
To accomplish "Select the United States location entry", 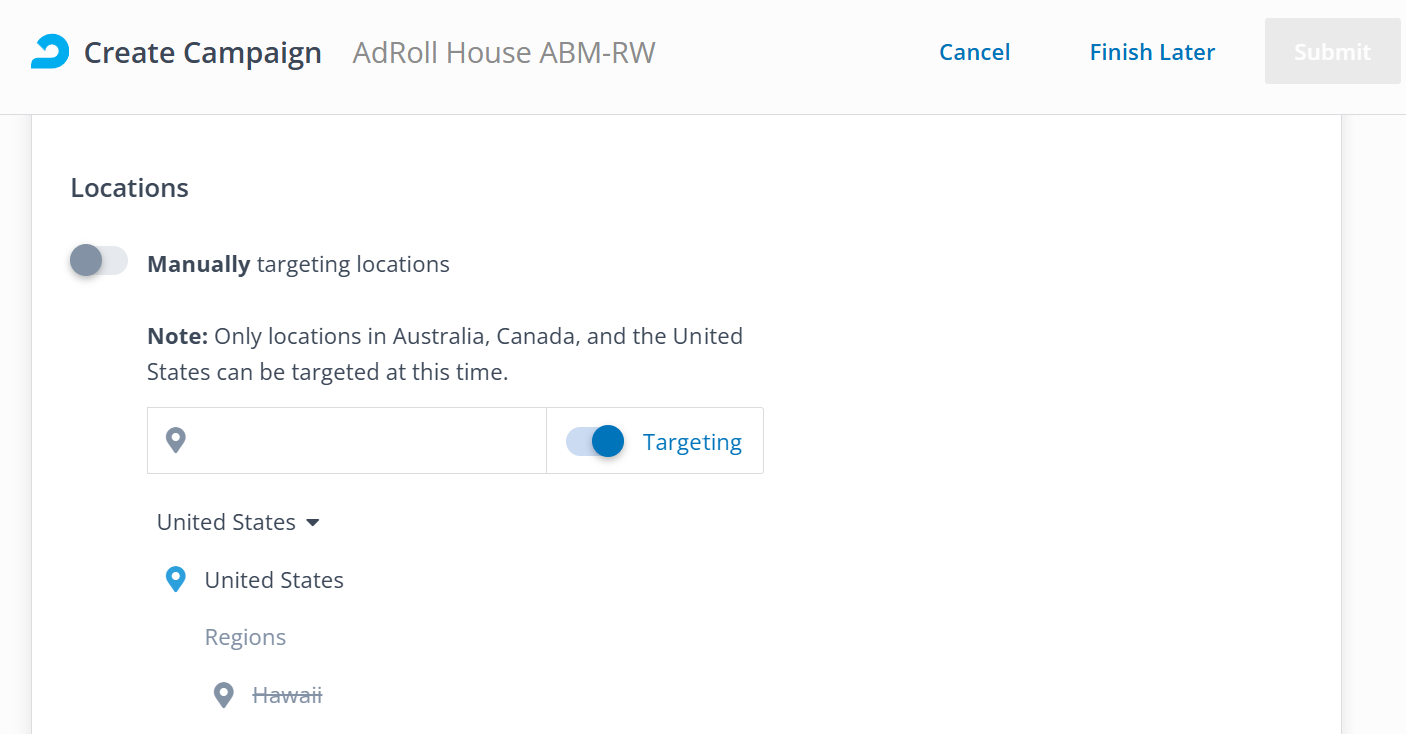I will tap(274, 580).
